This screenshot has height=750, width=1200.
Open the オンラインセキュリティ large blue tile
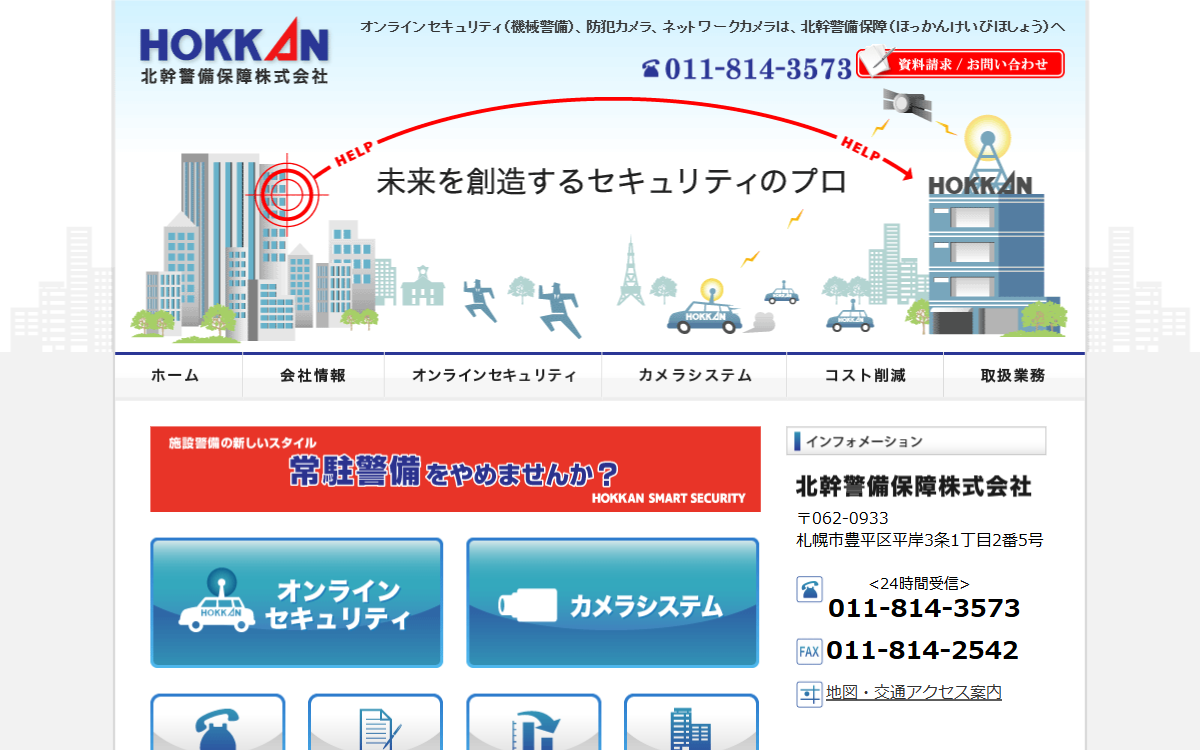click(x=297, y=603)
